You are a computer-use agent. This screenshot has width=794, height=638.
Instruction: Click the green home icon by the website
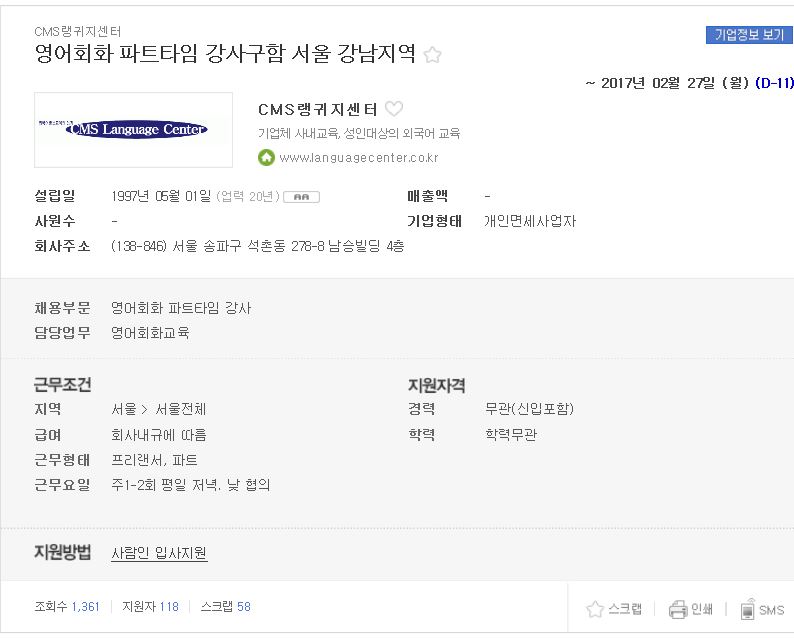[266, 157]
